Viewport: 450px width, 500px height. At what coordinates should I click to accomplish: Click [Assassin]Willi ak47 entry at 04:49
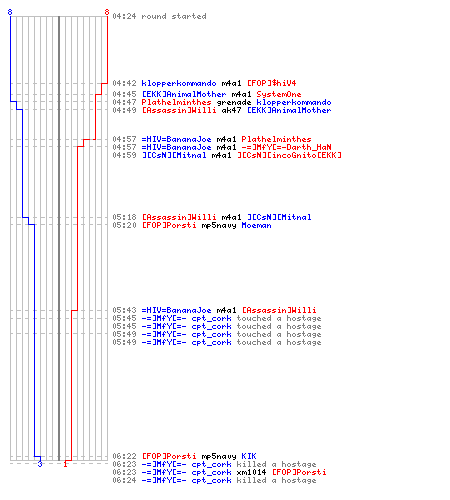coord(222,110)
